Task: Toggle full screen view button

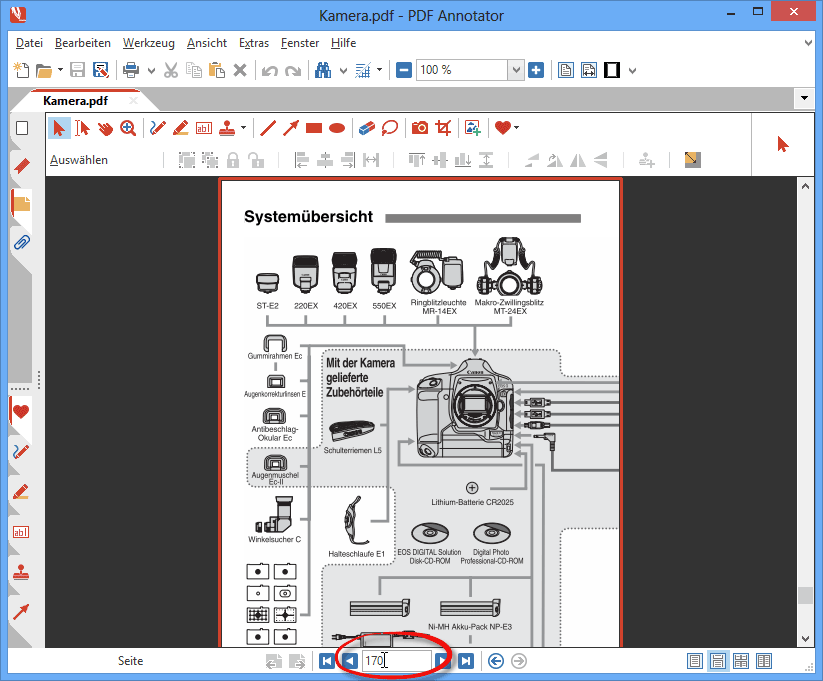Action: pyautogui.click(x=612, y=70)
